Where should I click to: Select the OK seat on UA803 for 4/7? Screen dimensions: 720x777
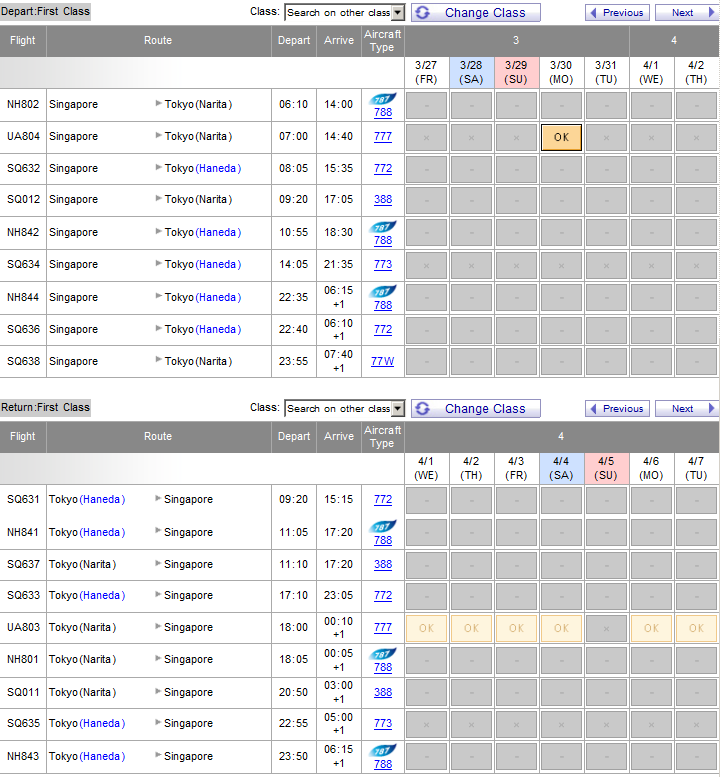pyautogui.click(x=696, y=628)
